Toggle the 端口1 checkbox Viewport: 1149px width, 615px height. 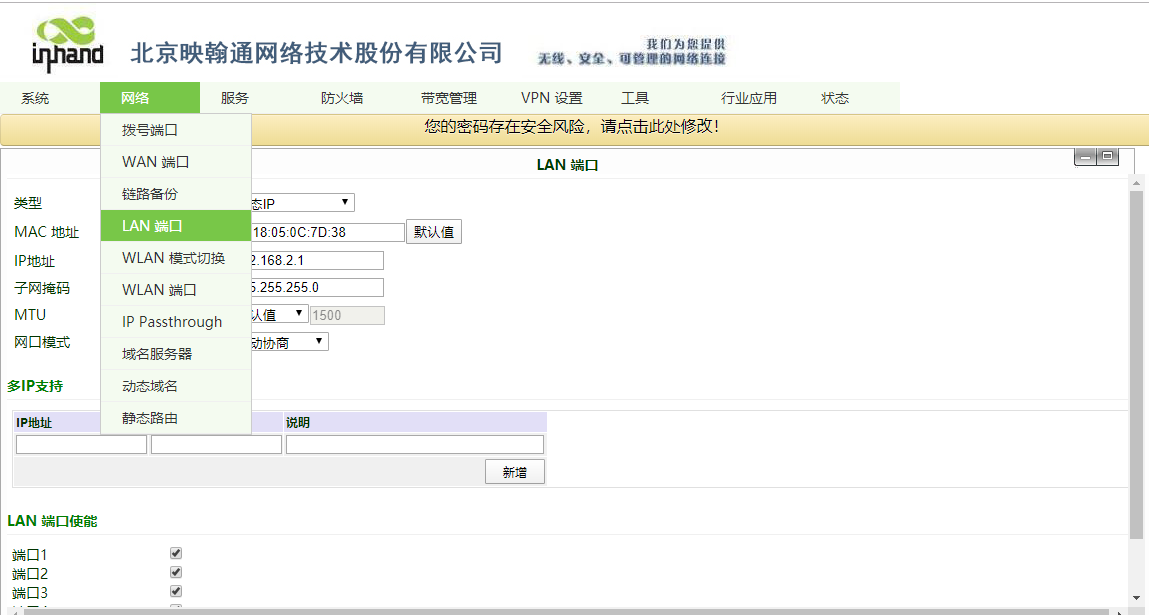coord(176,553)
